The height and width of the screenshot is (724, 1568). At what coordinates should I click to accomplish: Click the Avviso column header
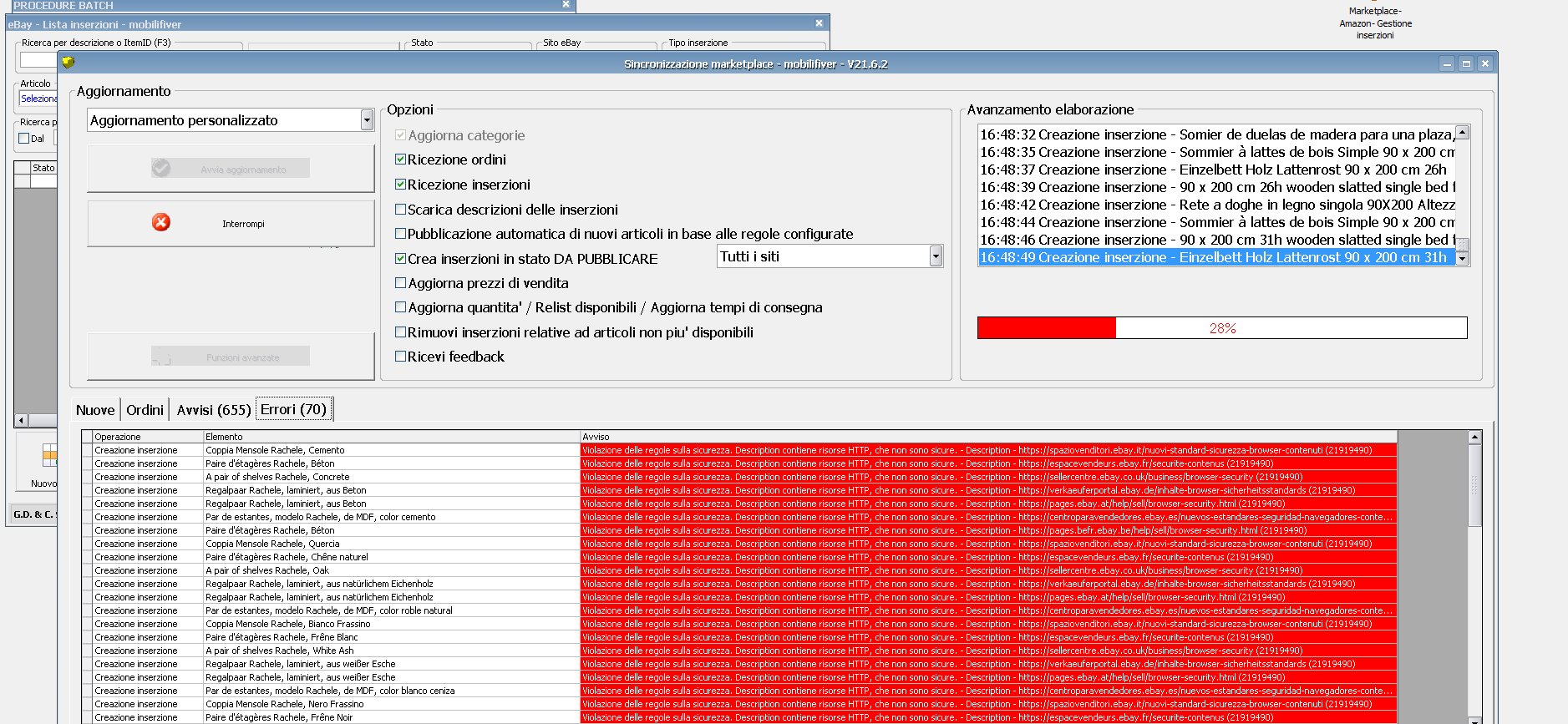pyautogui.click(x=989, y=437)
